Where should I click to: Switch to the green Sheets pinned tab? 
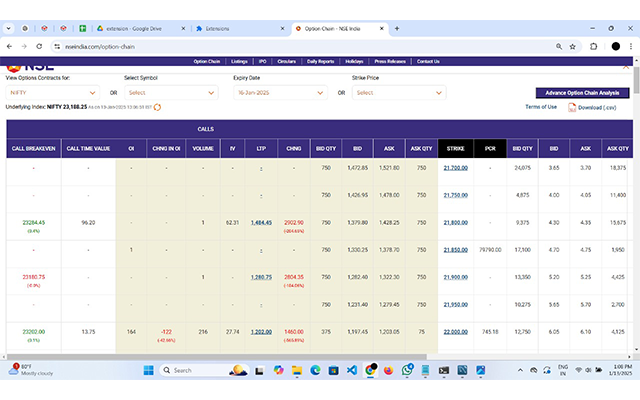[x=82, y=29]
